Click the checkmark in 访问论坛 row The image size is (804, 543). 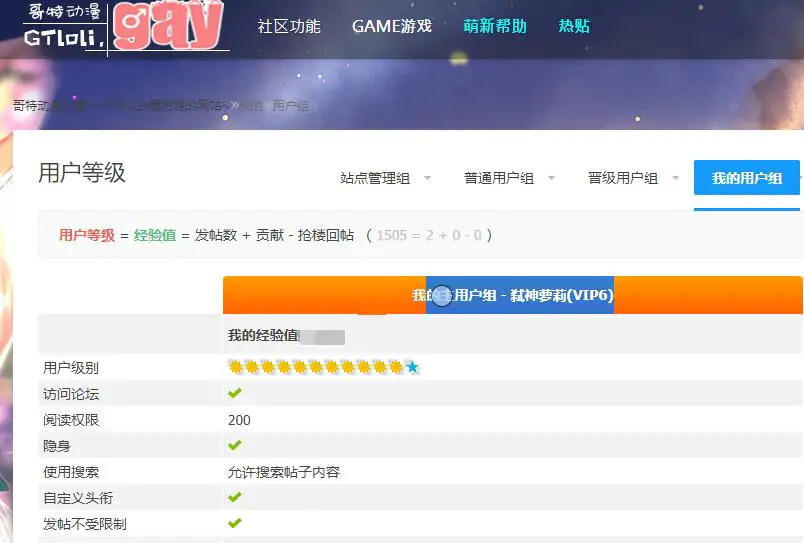pos(235,393)
